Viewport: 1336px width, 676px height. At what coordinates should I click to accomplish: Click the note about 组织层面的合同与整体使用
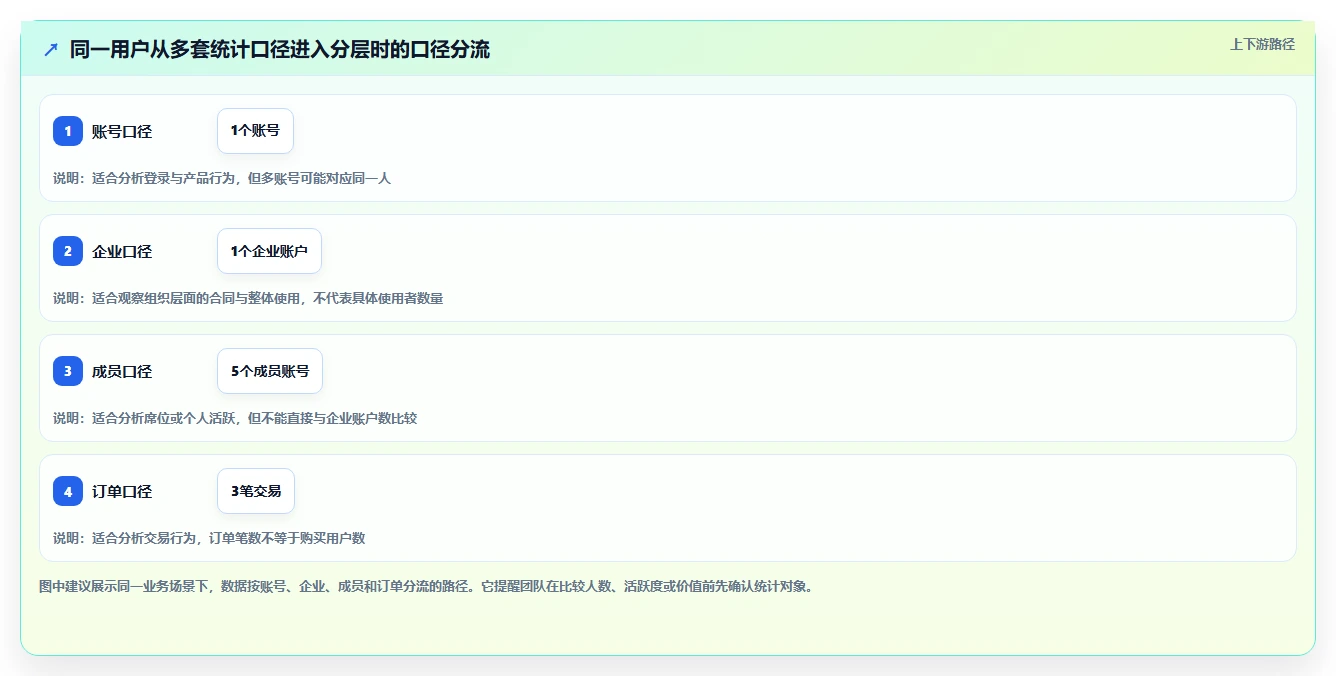point(248,298)
